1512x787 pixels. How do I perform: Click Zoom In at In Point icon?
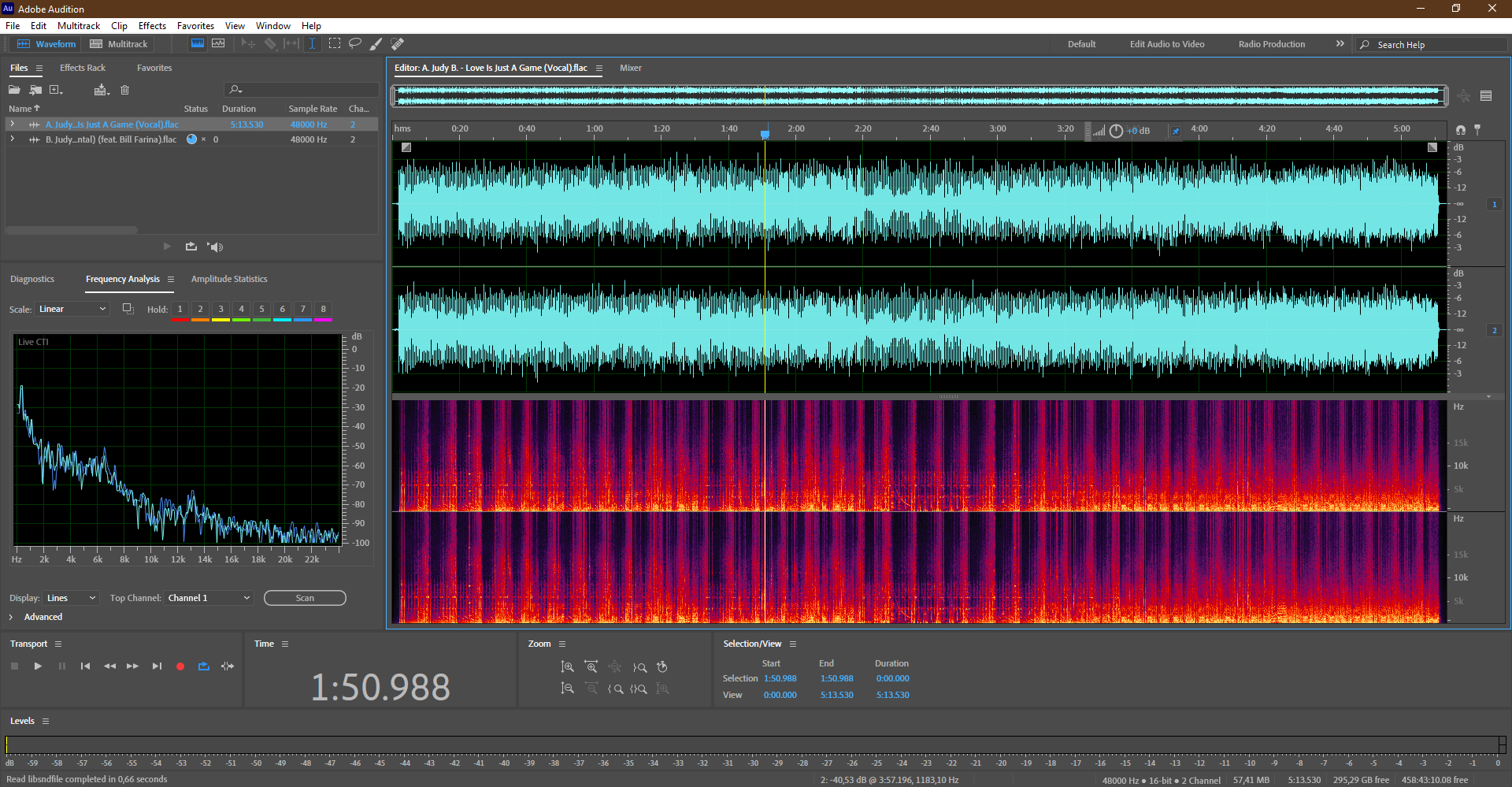point(615,689)
